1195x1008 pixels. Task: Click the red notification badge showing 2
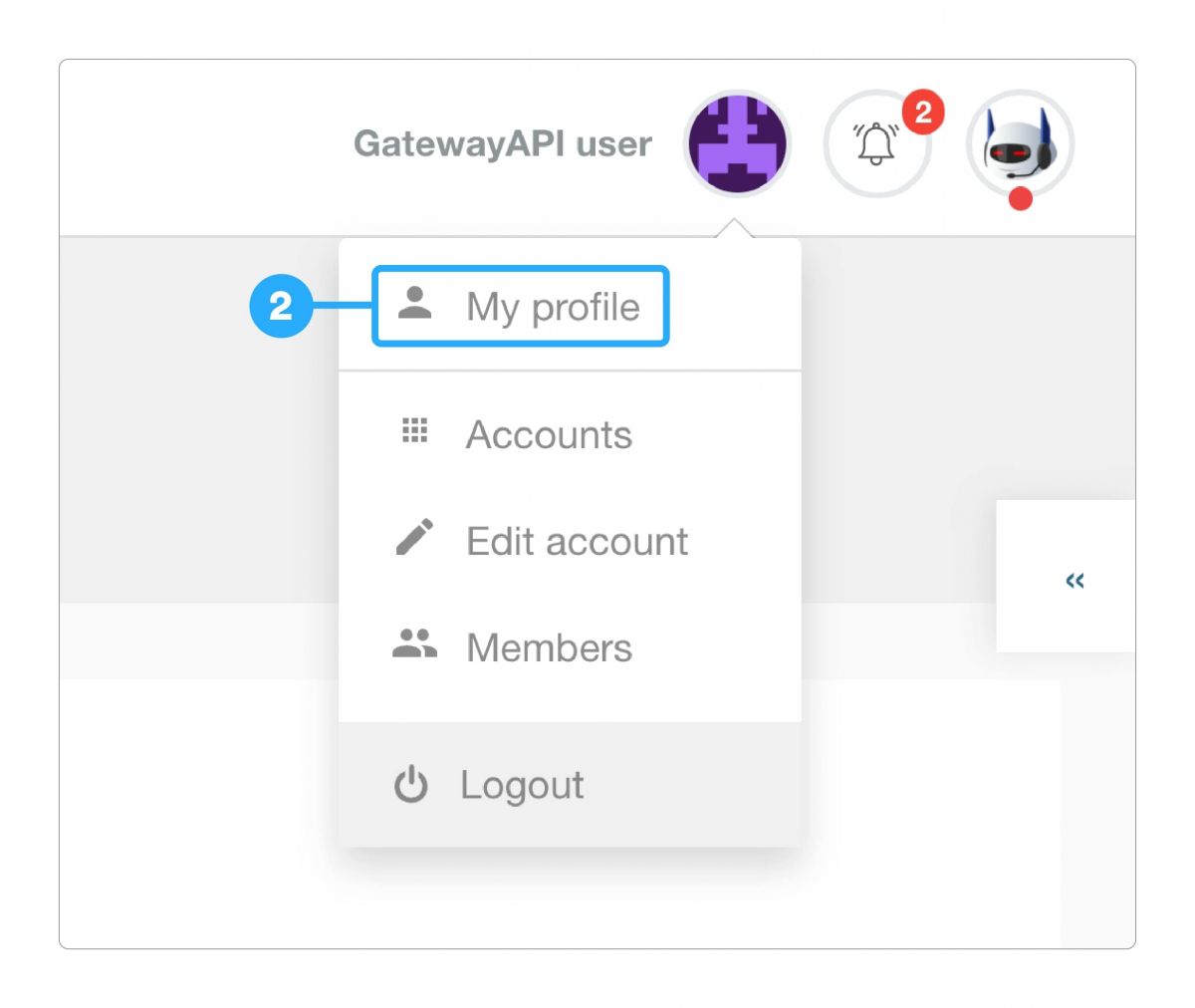click(x=921, y=113)
